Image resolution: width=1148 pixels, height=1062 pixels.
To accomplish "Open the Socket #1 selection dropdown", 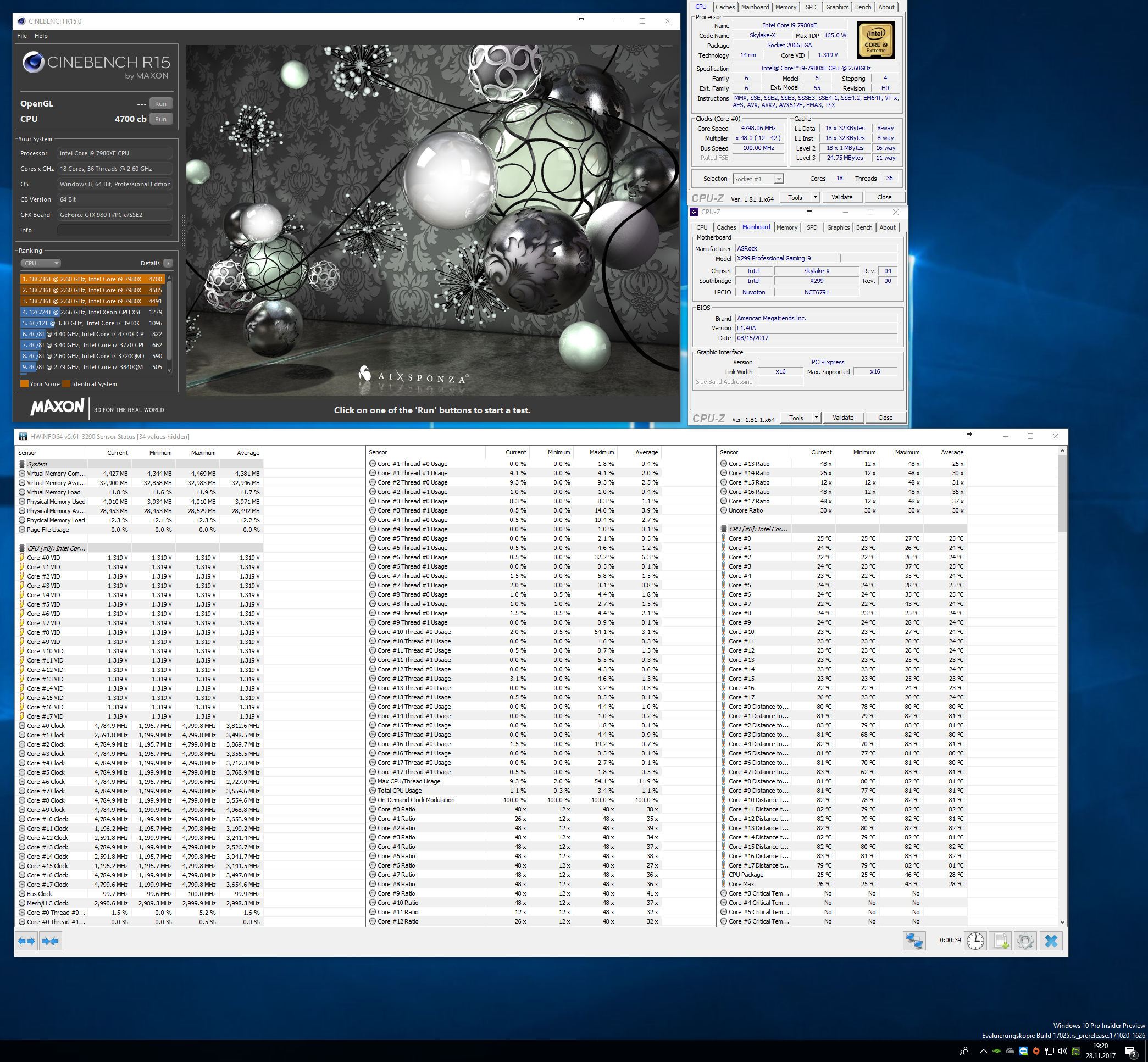I will coord(758,179).
